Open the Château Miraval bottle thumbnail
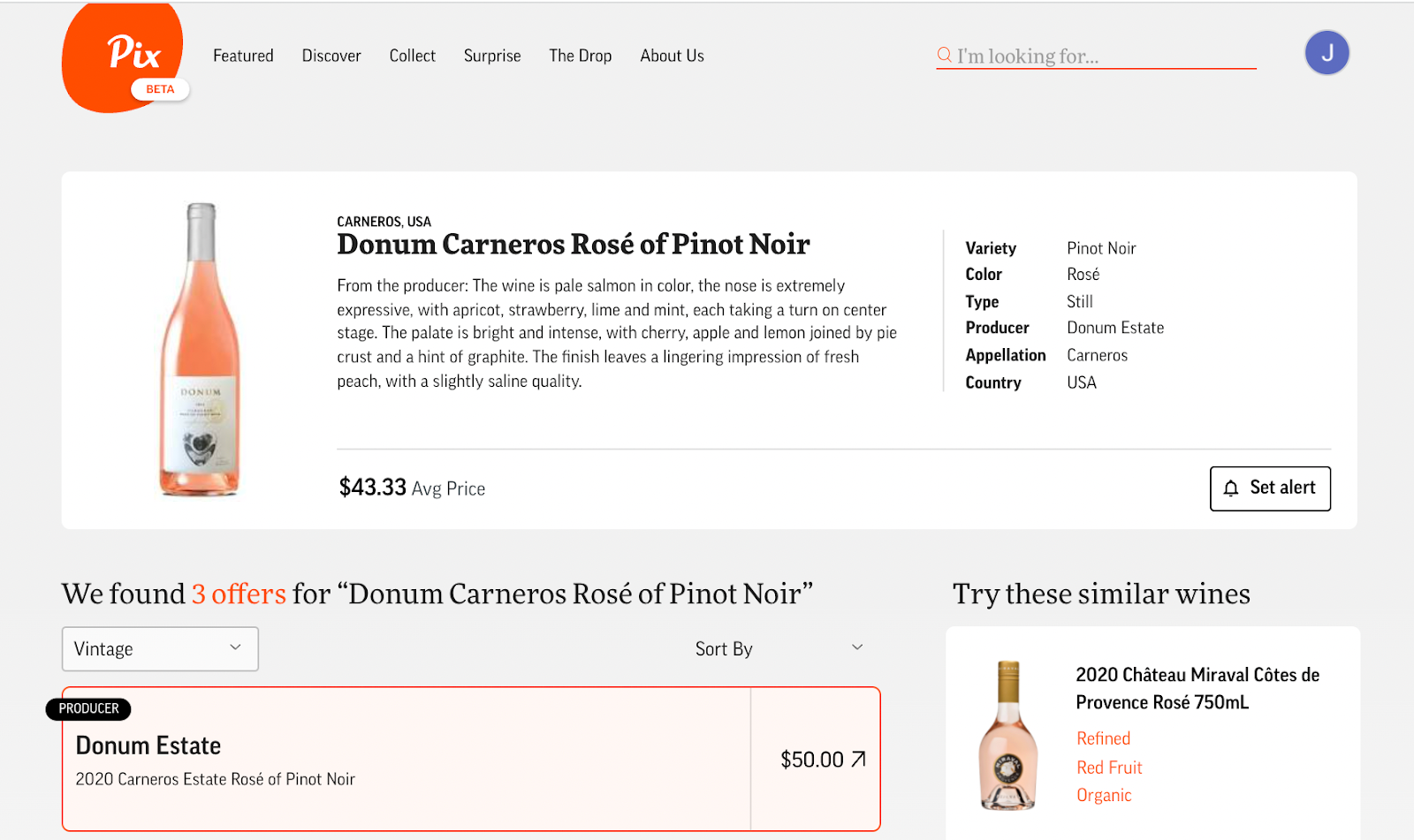 coord(1008,735)
